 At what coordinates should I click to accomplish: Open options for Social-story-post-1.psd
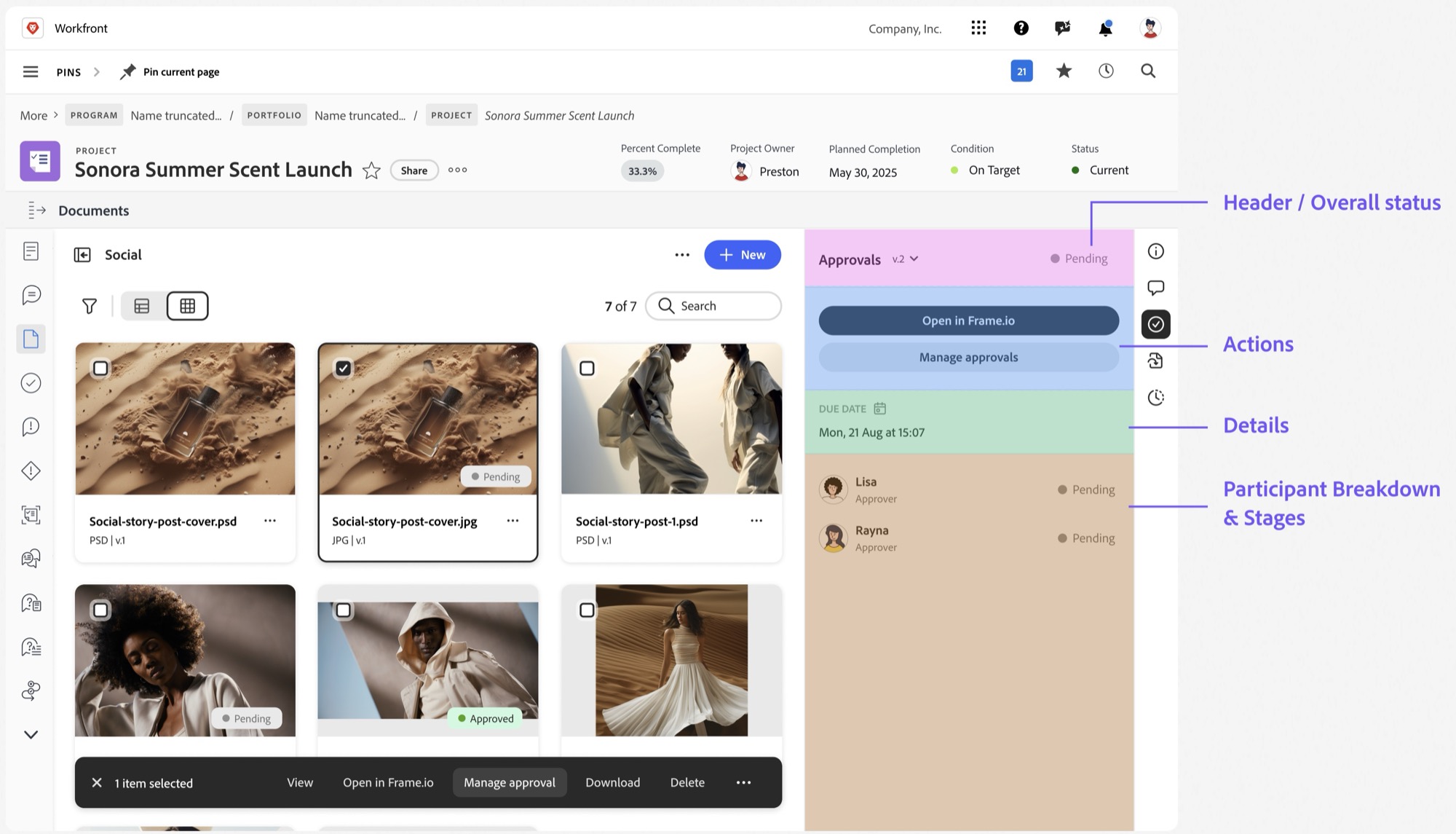(756, 521)
